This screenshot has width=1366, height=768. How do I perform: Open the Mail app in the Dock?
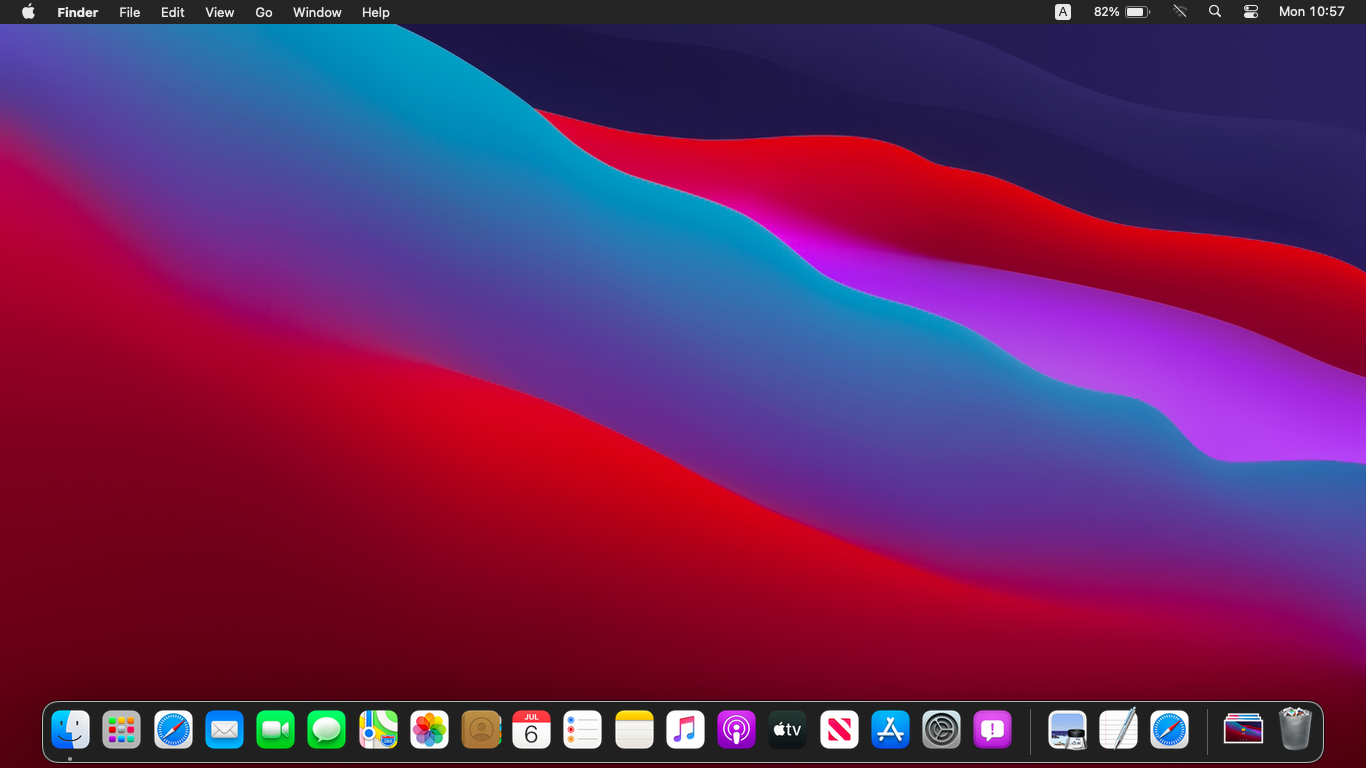coord(224,730)
